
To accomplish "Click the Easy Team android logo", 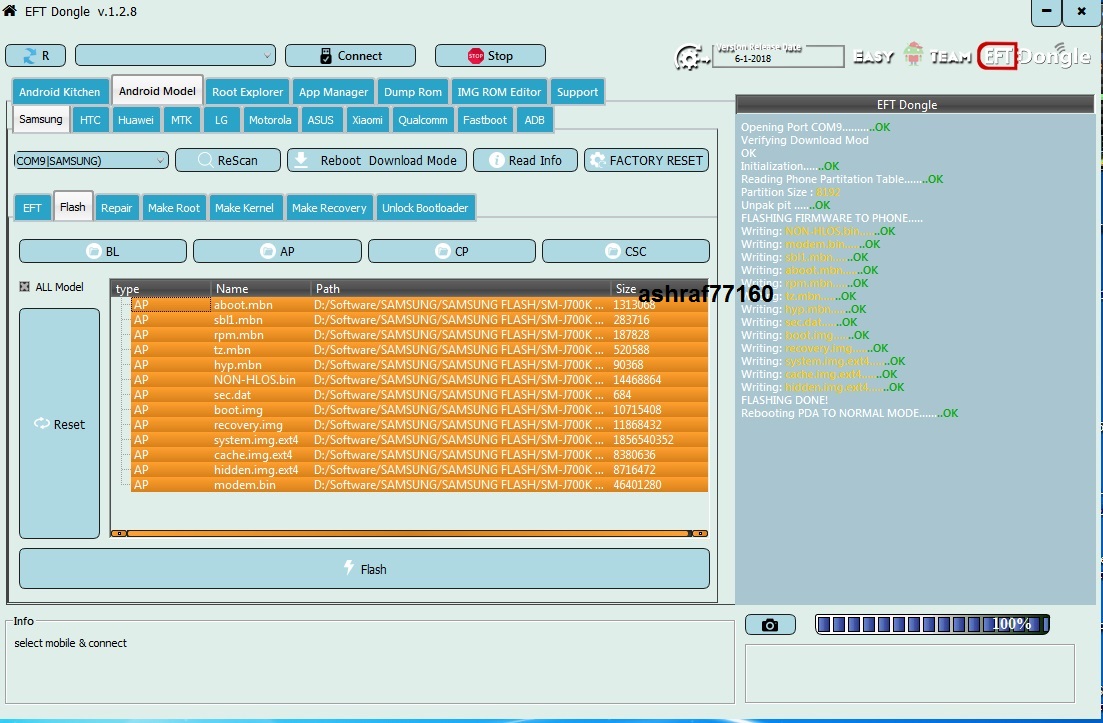I will [x=913, y=55].
